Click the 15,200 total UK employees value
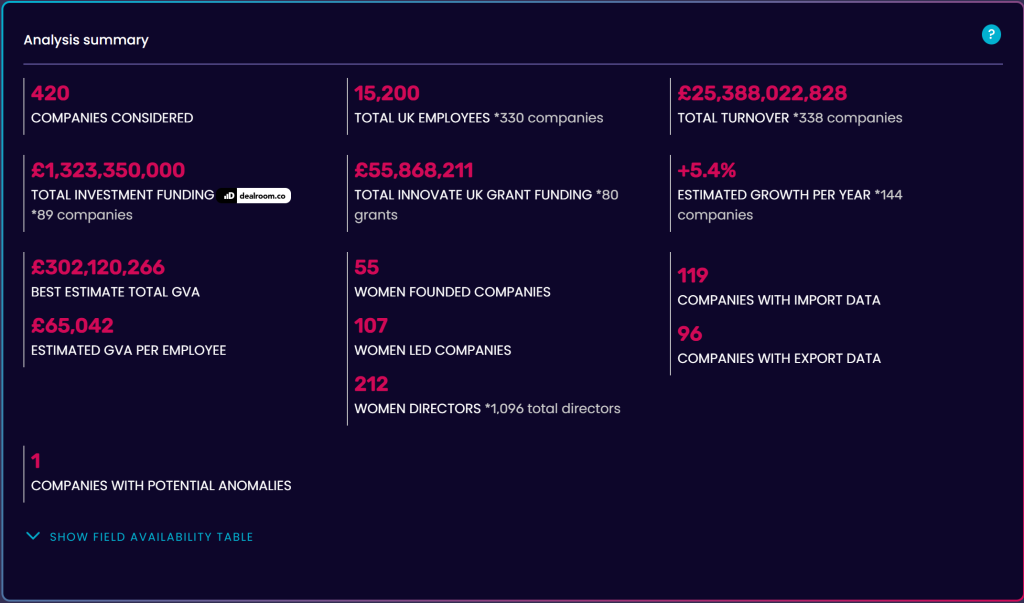The width and height of the screenshot is (1024, 603). pos(387,94)
